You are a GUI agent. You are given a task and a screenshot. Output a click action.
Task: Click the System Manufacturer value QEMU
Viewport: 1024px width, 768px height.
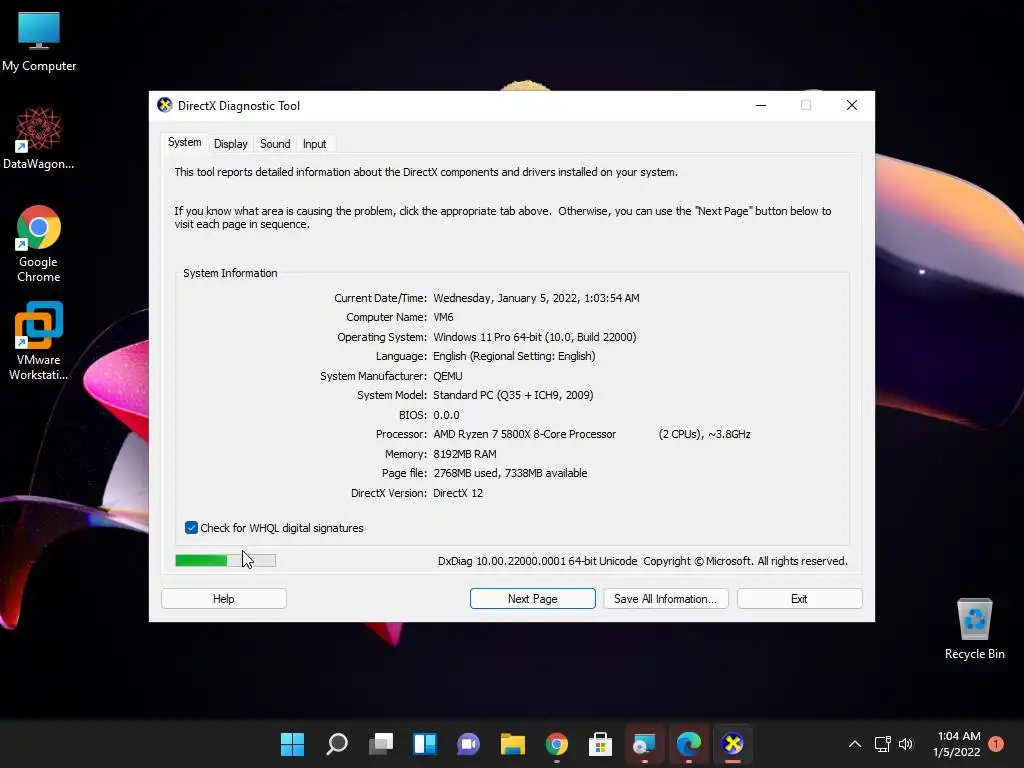tap(447, 376)
